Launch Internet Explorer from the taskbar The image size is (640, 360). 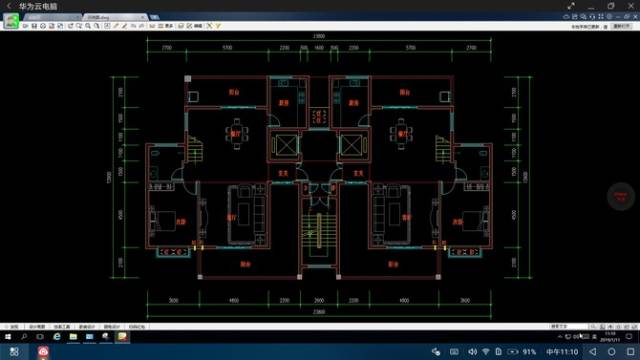(57, 337)
